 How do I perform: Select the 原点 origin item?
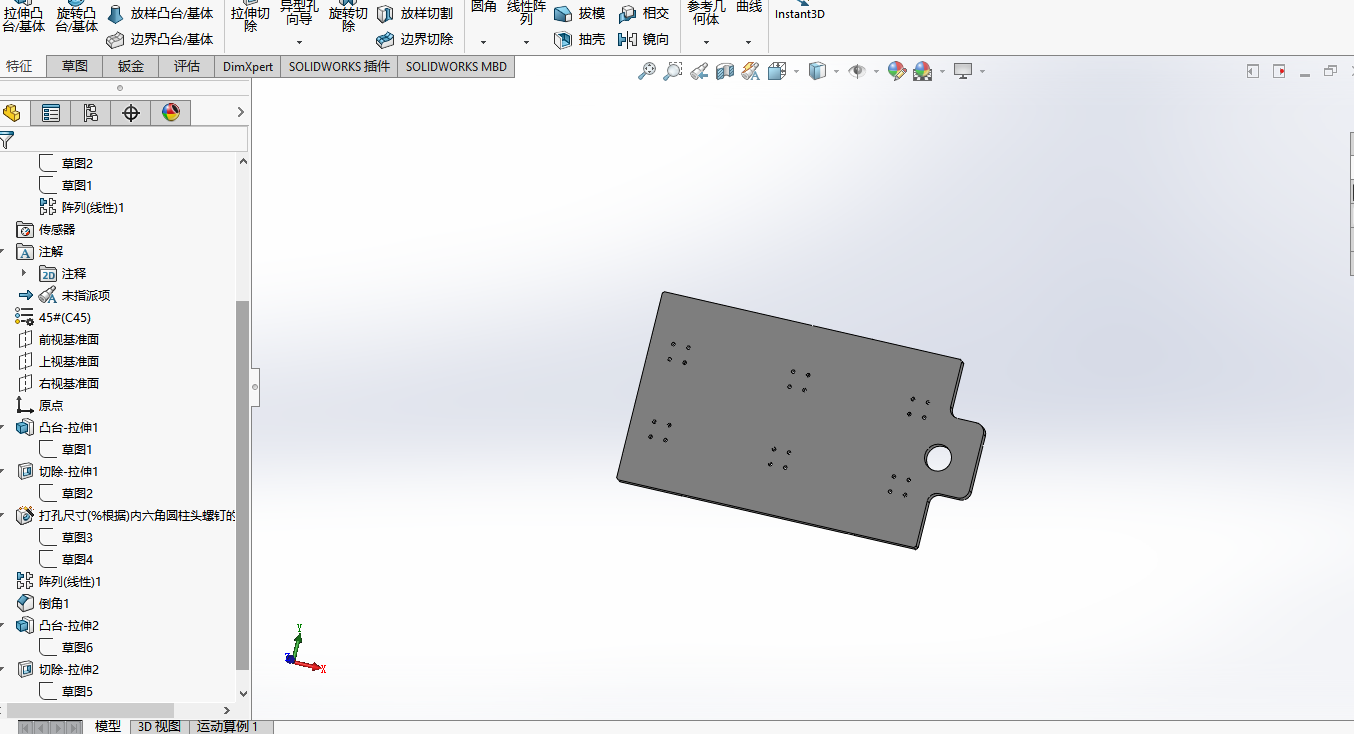40,405
